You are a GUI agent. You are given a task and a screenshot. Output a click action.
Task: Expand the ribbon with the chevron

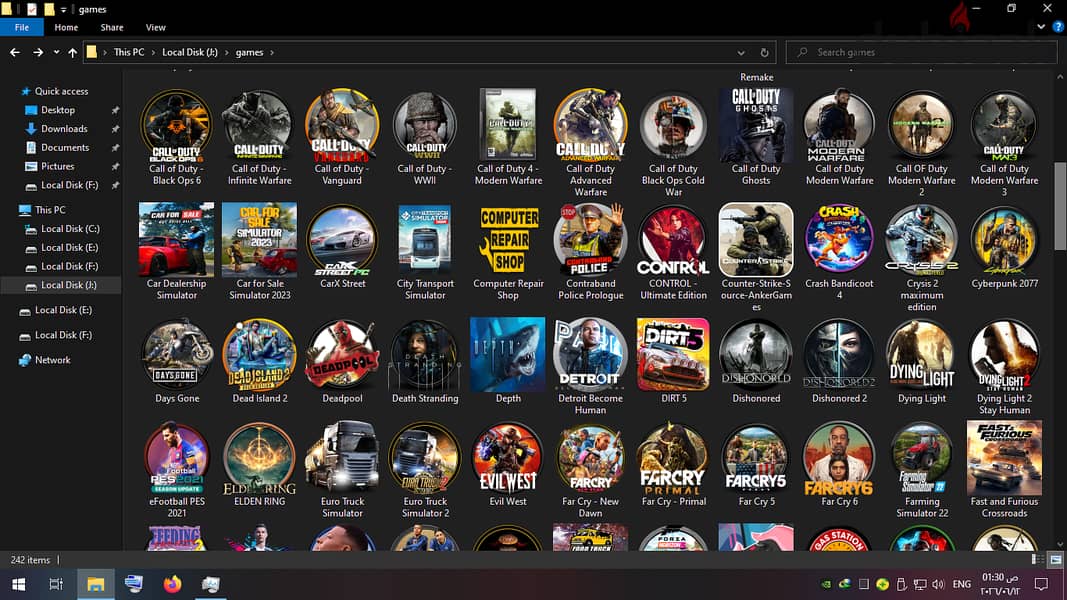pyautogui.click(x=1041, y=27)
